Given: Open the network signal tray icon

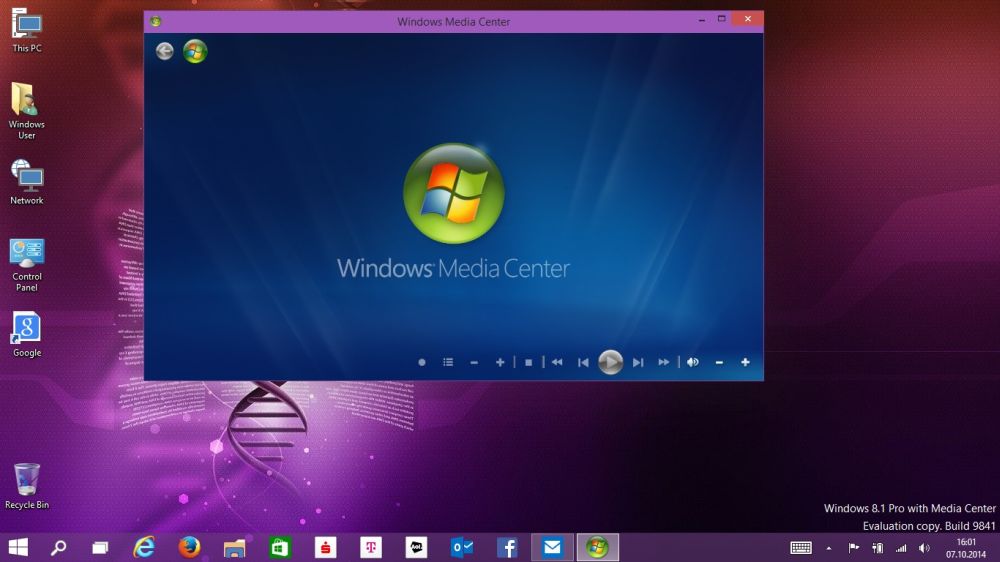Looking at the screenshot, I should click(x=901, y=548).
